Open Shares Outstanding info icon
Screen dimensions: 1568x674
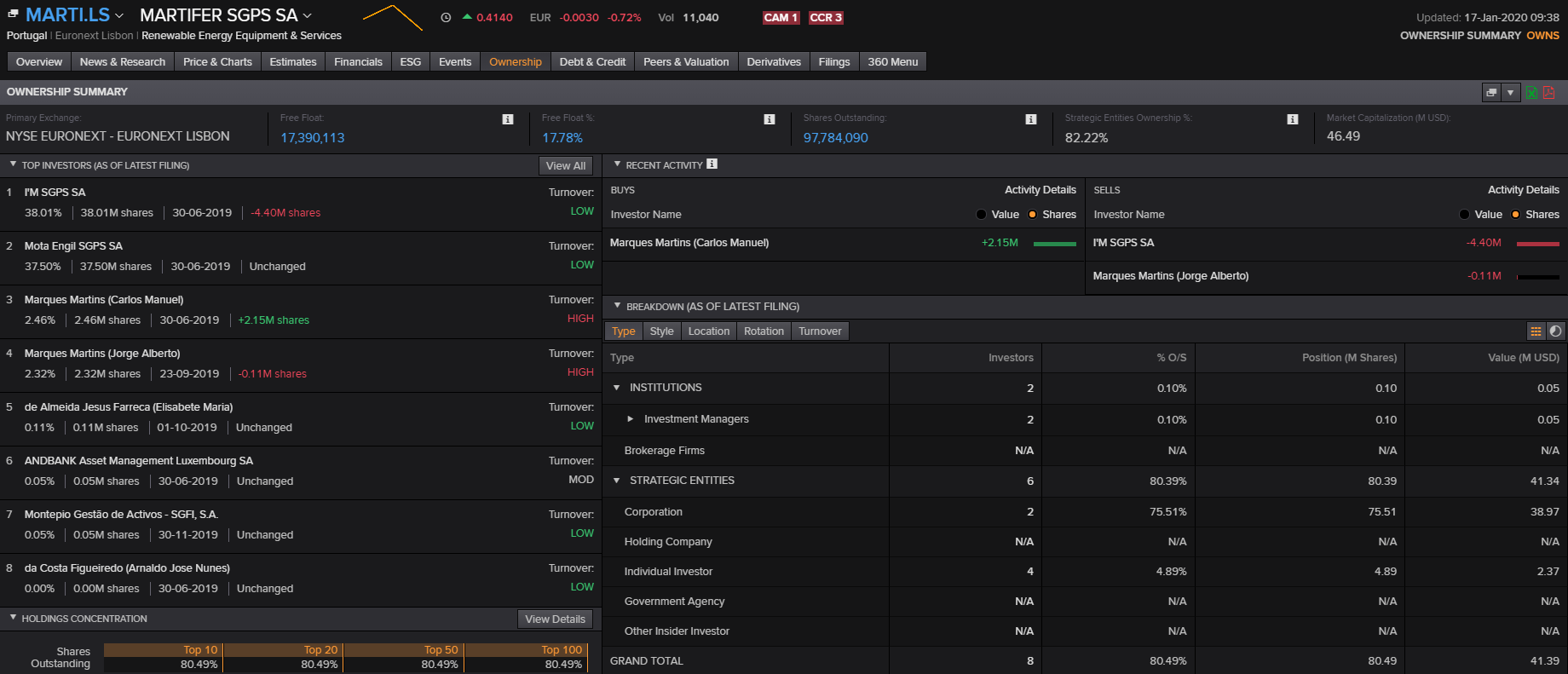[1030, 119]
